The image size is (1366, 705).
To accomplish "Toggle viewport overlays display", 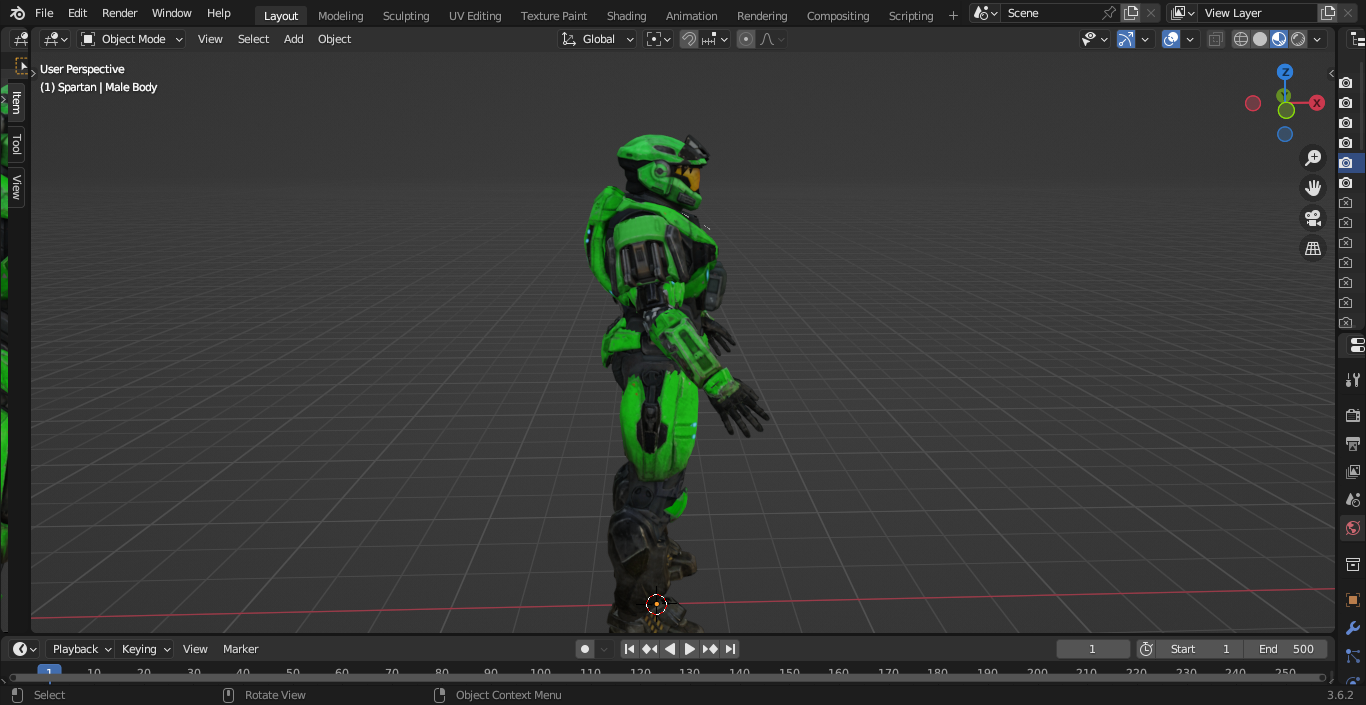I will pos(1171,39).
